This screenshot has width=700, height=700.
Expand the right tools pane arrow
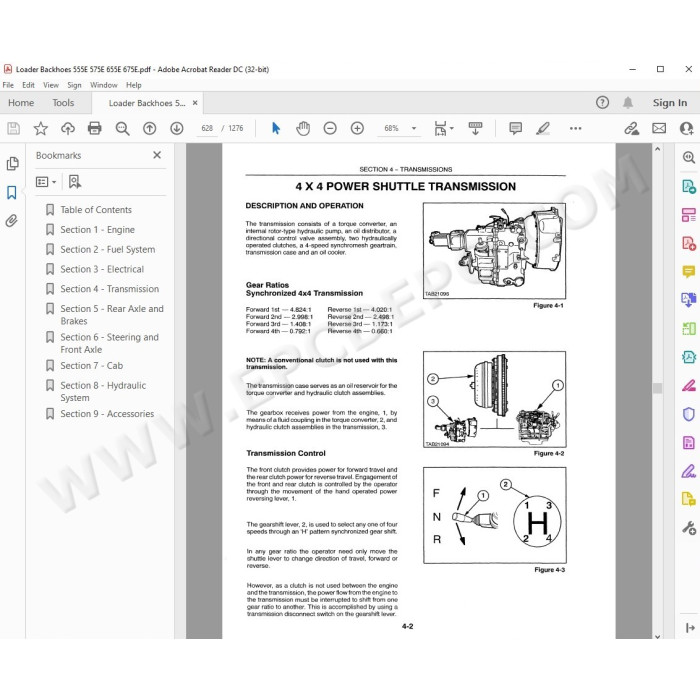(x=690, y=628)
